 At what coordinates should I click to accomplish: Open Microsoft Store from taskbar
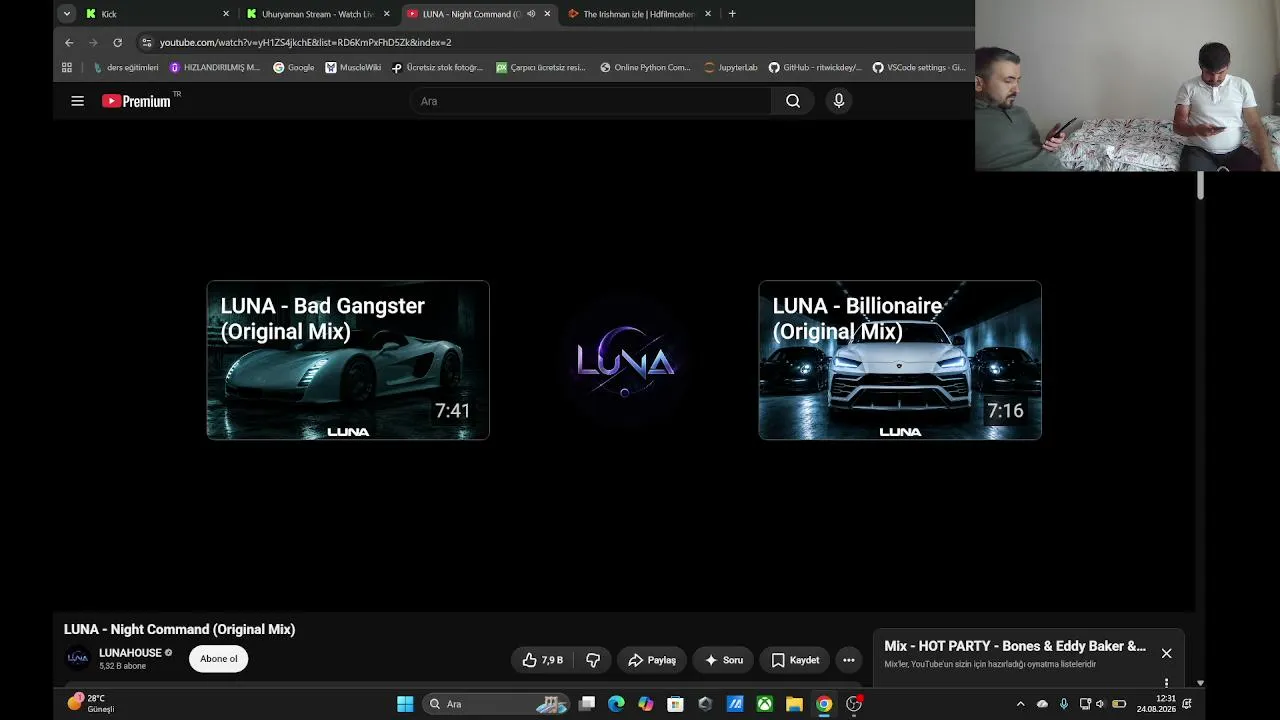675,704
